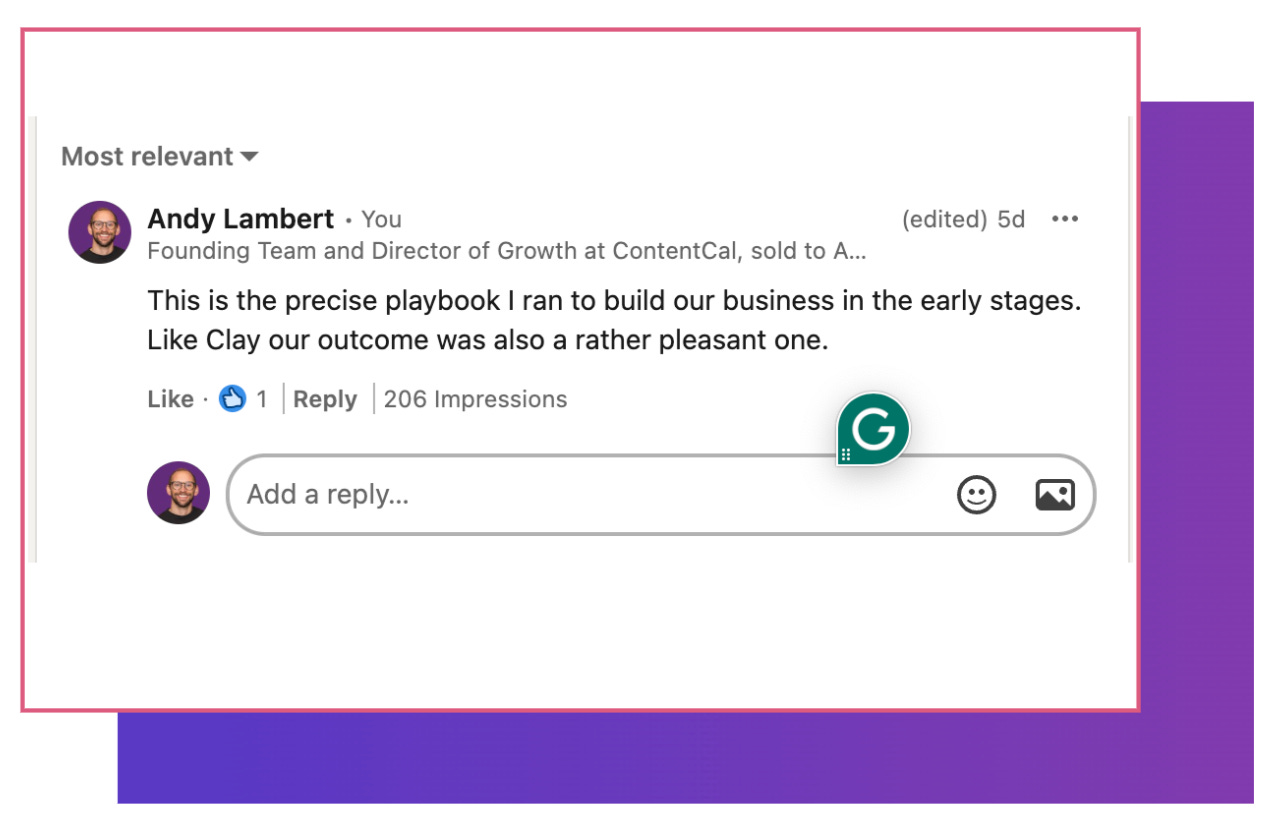View the 206 Impressions details
This screenshot has height=836, width=1276.
click(x=475, y=399)
